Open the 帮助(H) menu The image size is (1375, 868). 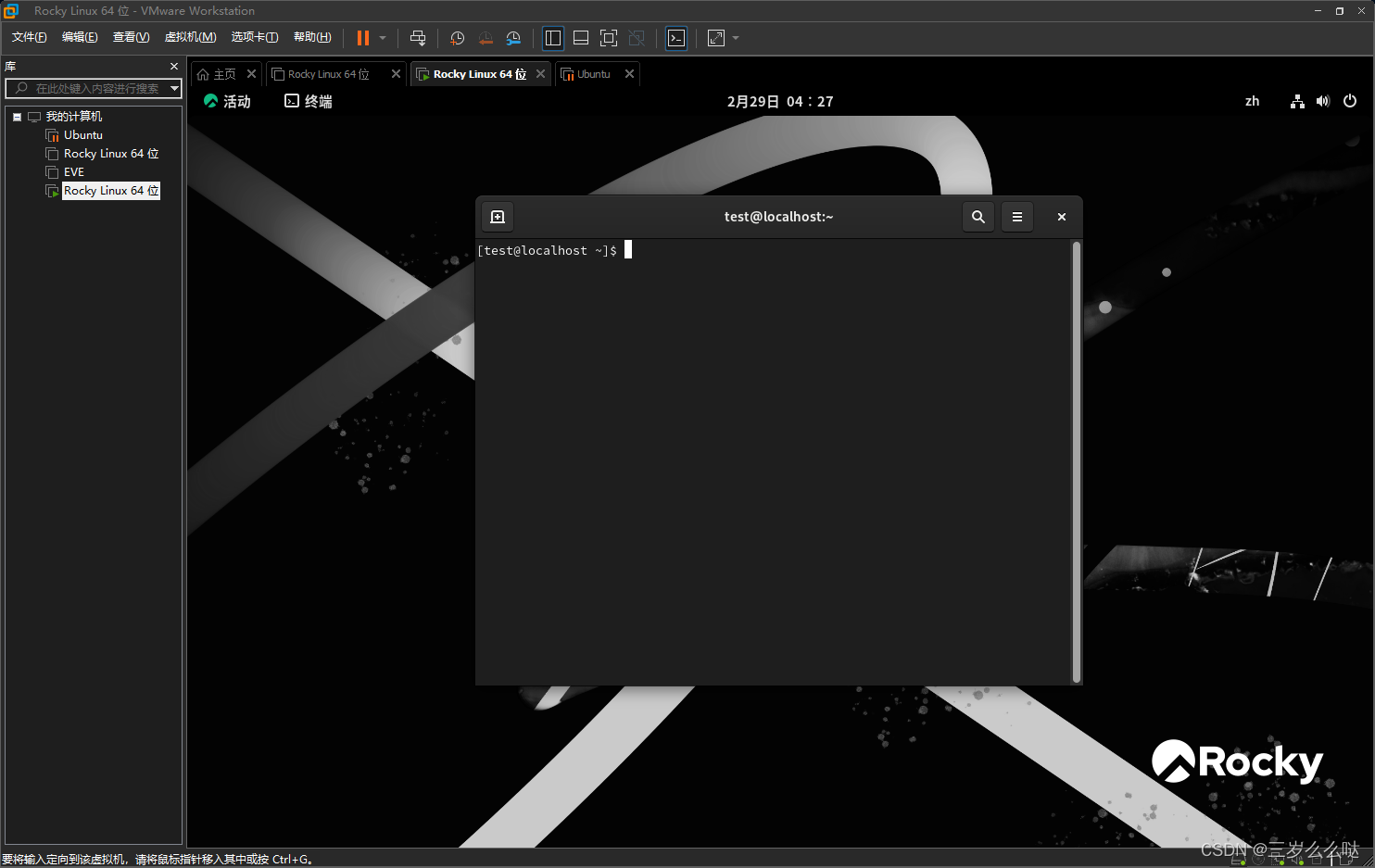tap(312, 37)
